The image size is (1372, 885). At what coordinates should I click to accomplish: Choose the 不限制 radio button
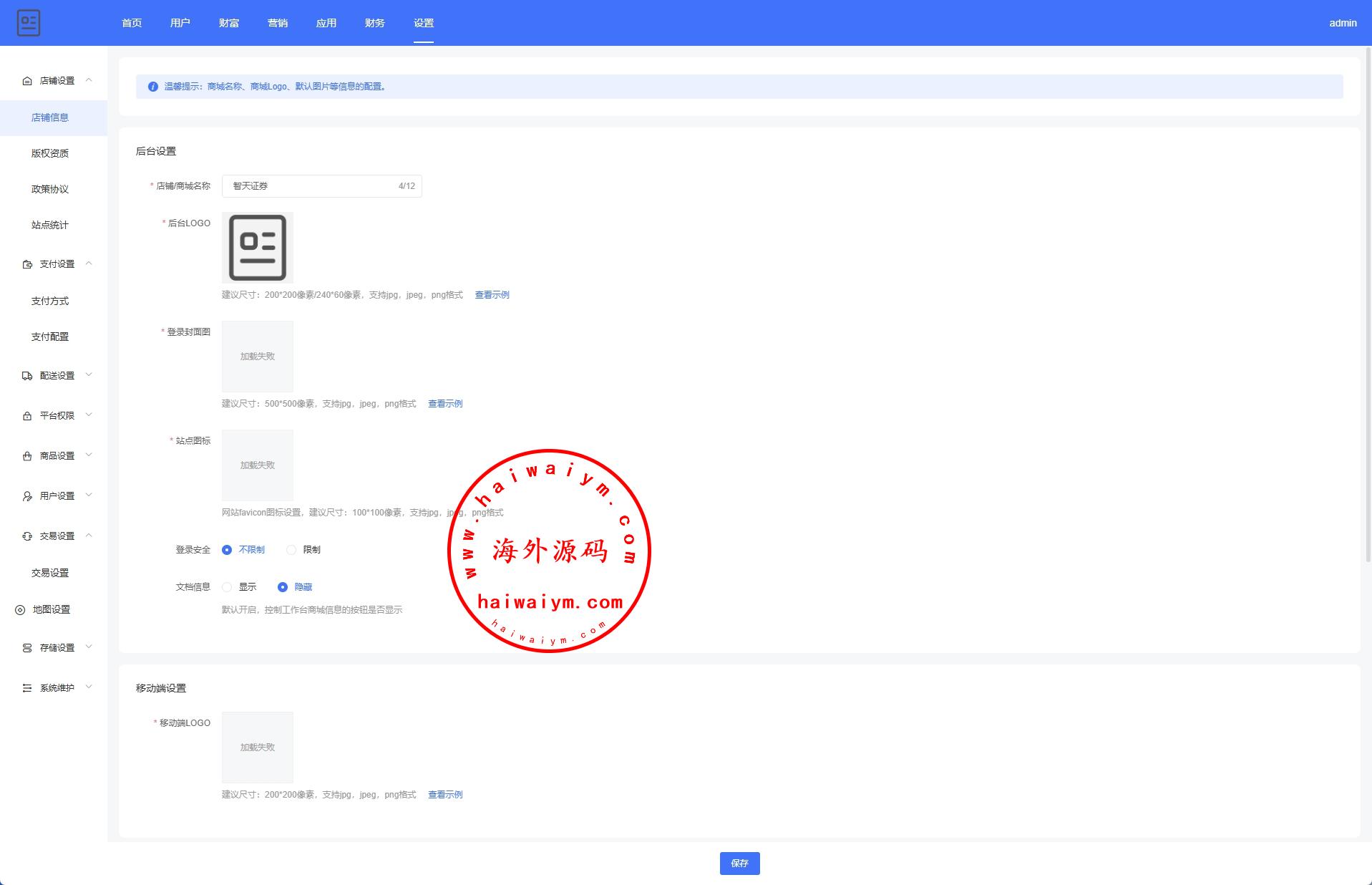coord(227,550)
